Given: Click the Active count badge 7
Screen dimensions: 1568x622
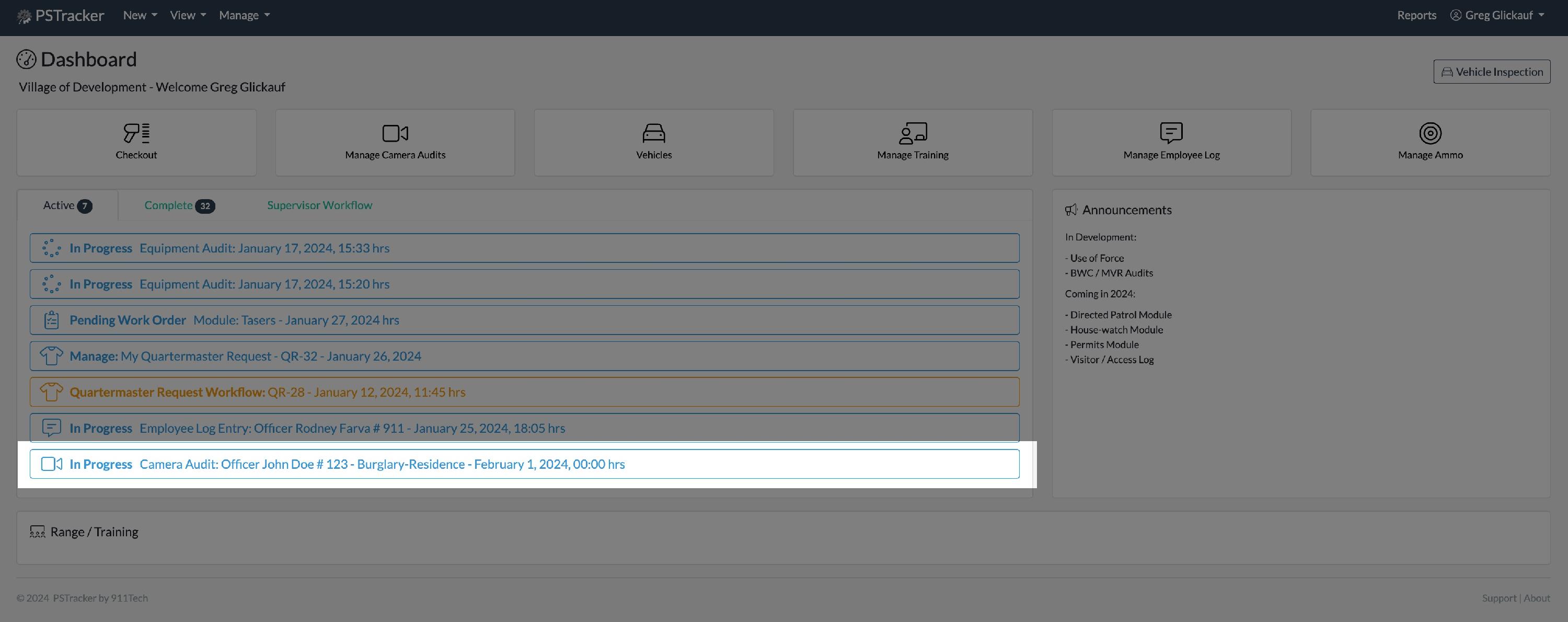Looking at the screenshot, I should point(85,206).
